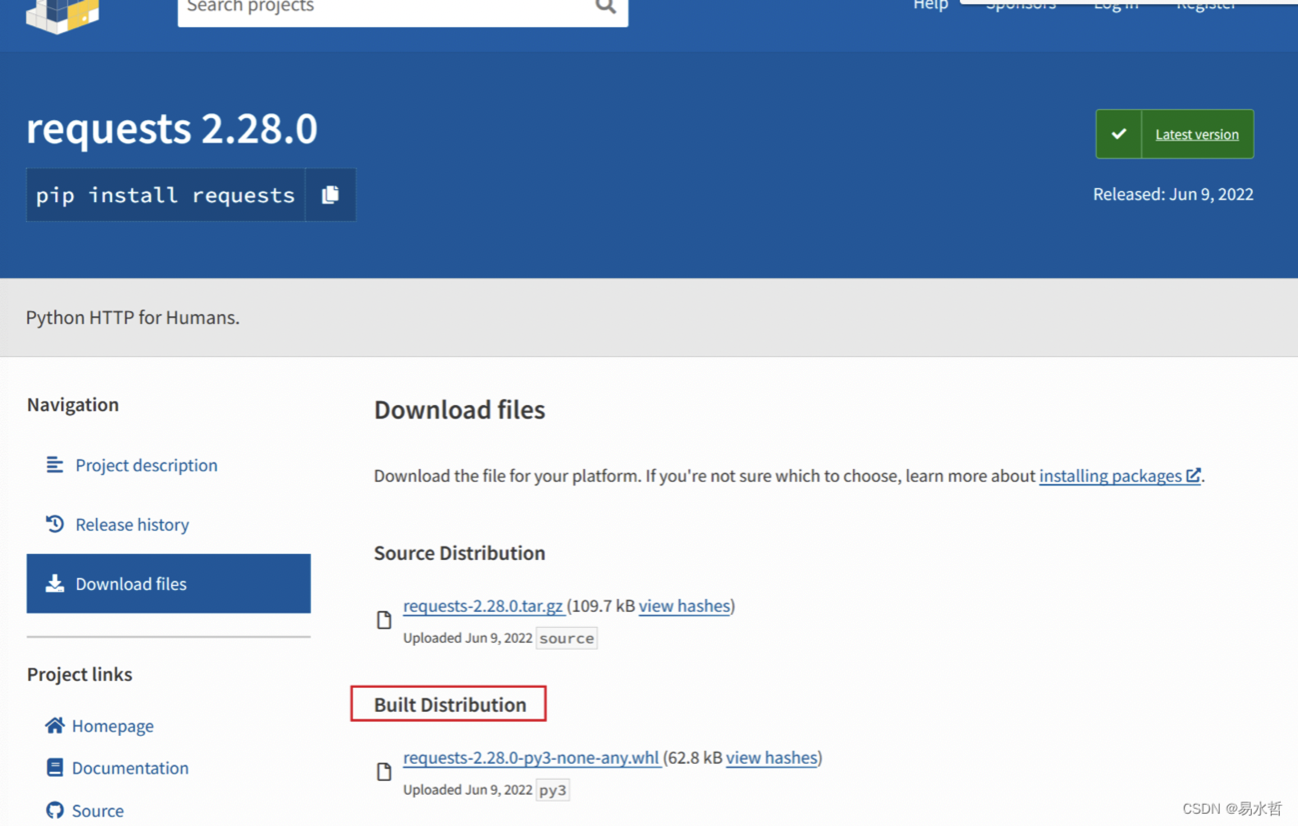The image size is (1298, 826).
Task: Click the Latest version button
Action: pos(1175,134)
